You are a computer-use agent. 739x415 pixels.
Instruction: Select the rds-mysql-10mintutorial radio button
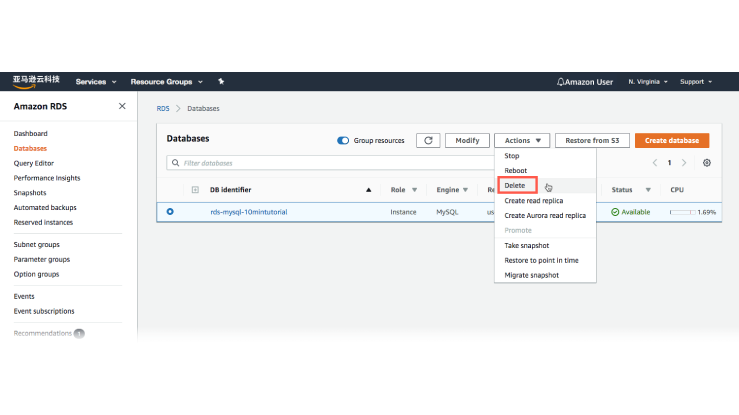pyautogui.click(x=170, y=212)
